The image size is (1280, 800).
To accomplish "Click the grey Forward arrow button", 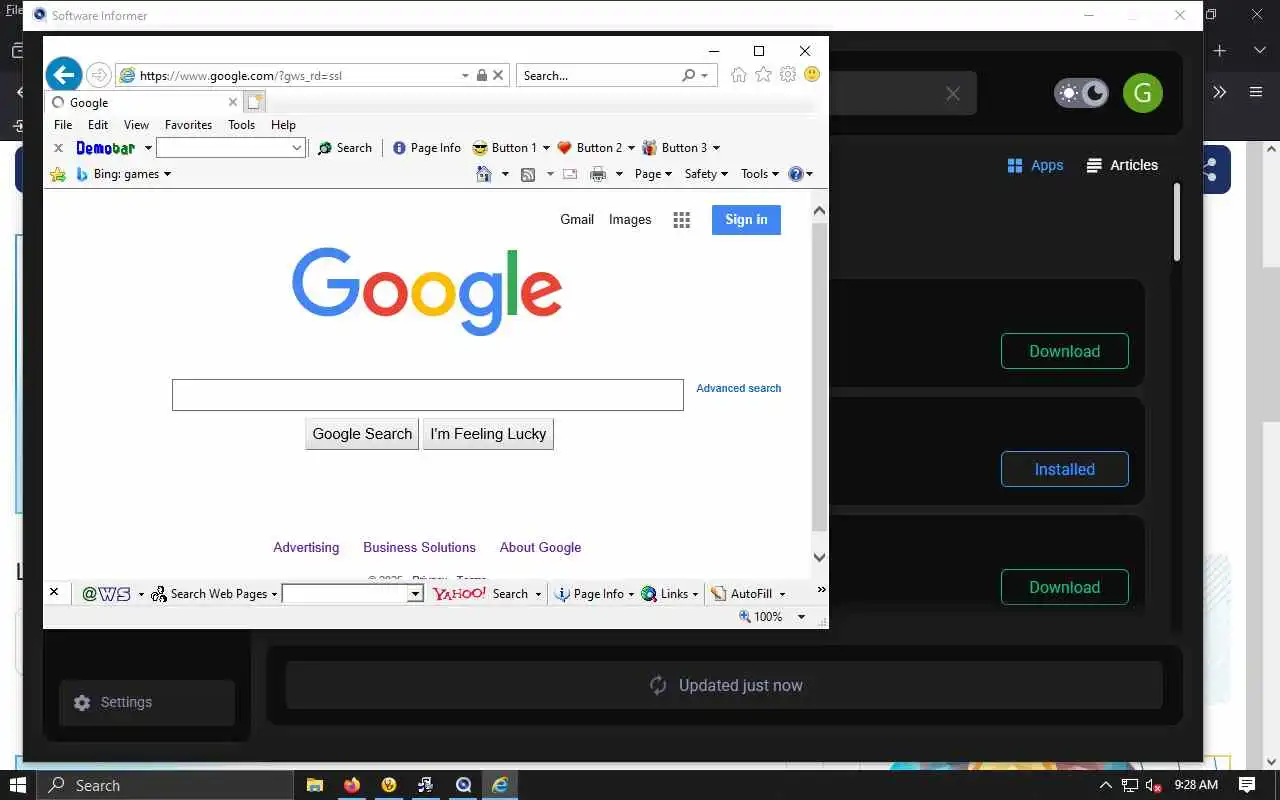I will coord(98,75).
